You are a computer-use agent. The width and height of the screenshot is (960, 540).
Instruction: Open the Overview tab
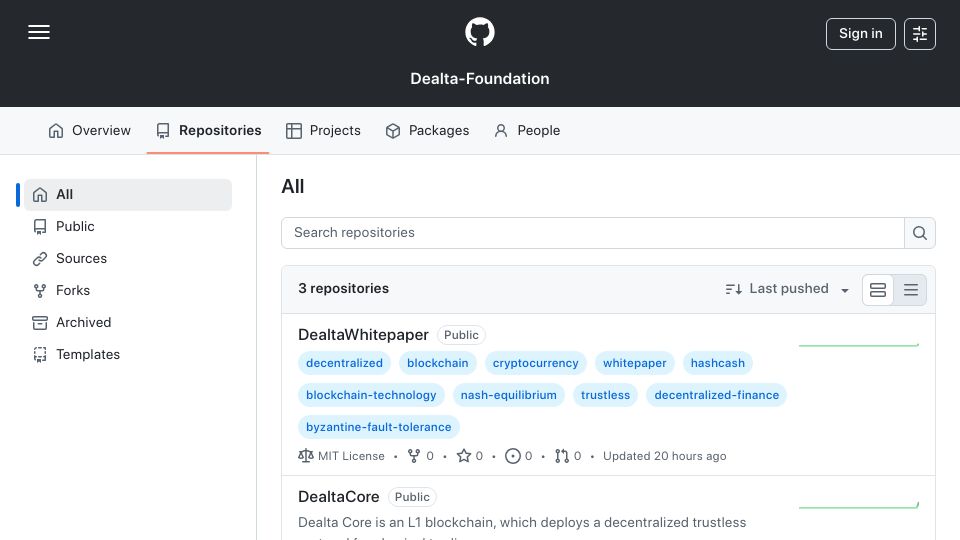coord(89,130)
